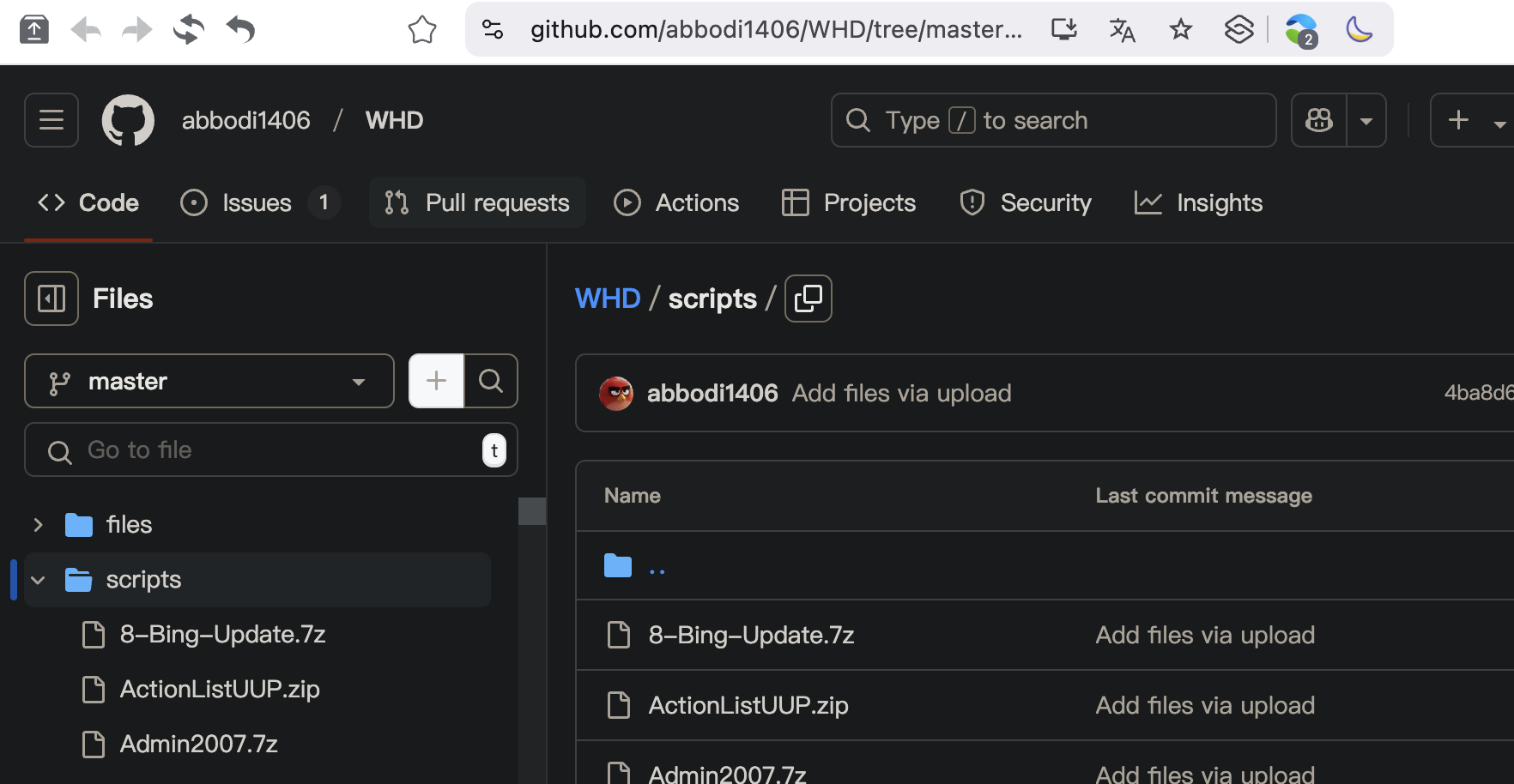Open the Projects tab
This screenshot has height=784, width=1514.
[x=849, y=203]
